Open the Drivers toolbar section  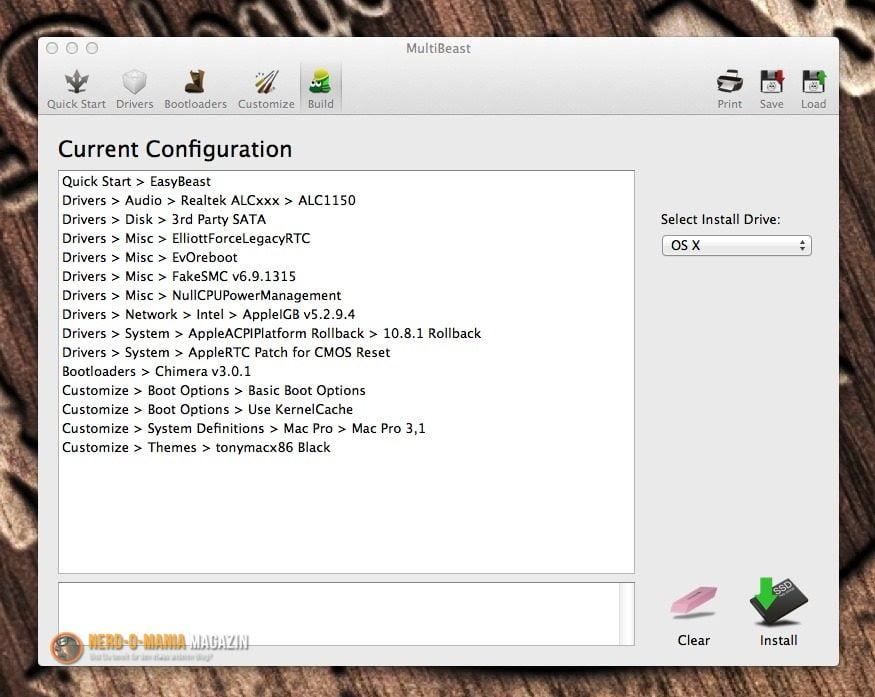point(134,89)
